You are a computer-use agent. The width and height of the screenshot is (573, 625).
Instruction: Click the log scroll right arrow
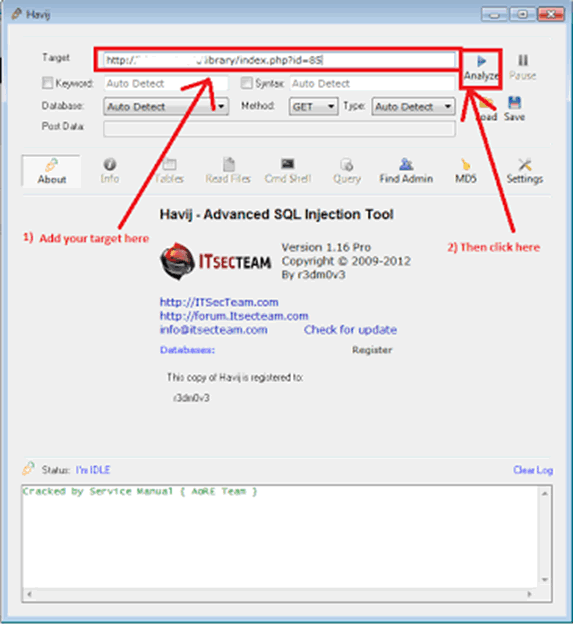pos(529,594)
